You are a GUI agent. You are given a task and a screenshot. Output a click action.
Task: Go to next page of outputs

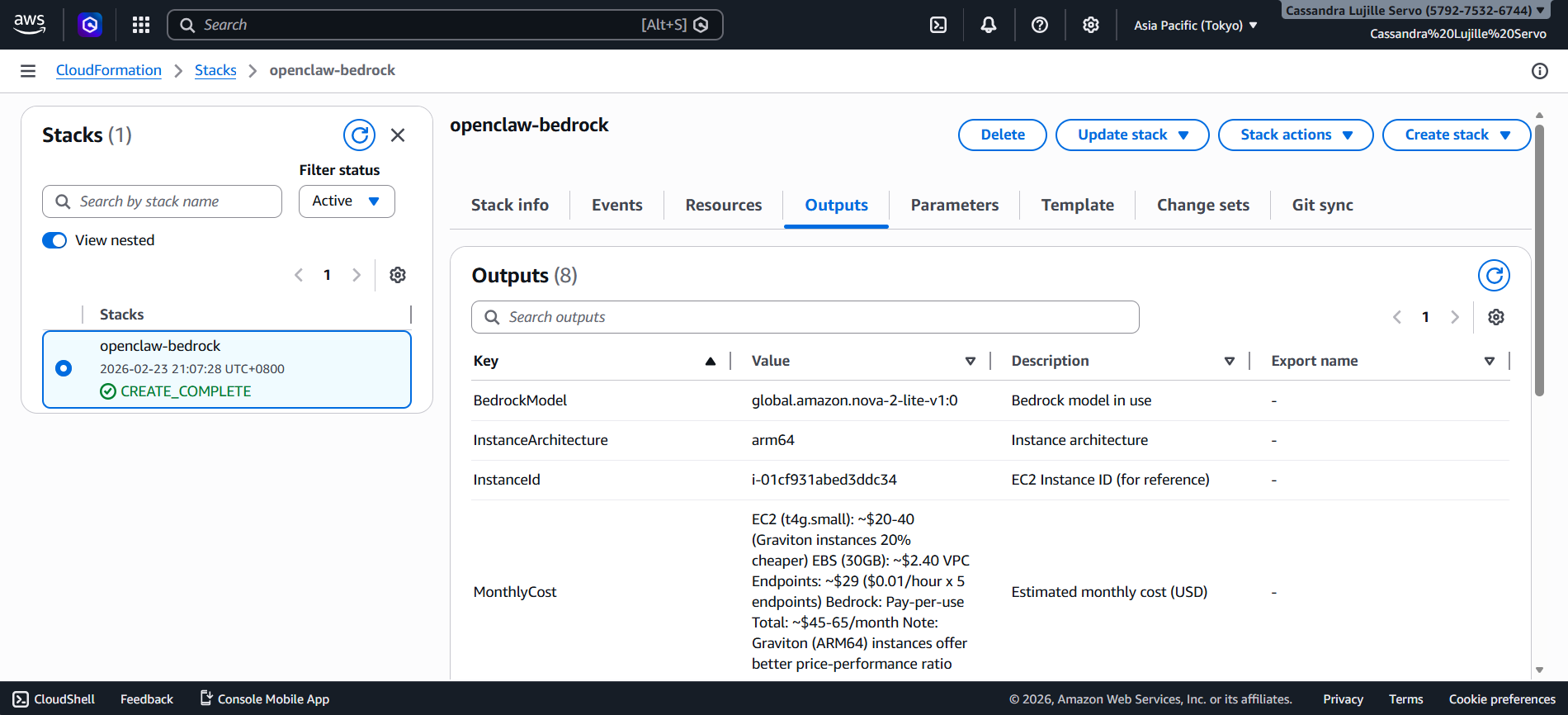pyautogui.click(x=1455, y=317)
